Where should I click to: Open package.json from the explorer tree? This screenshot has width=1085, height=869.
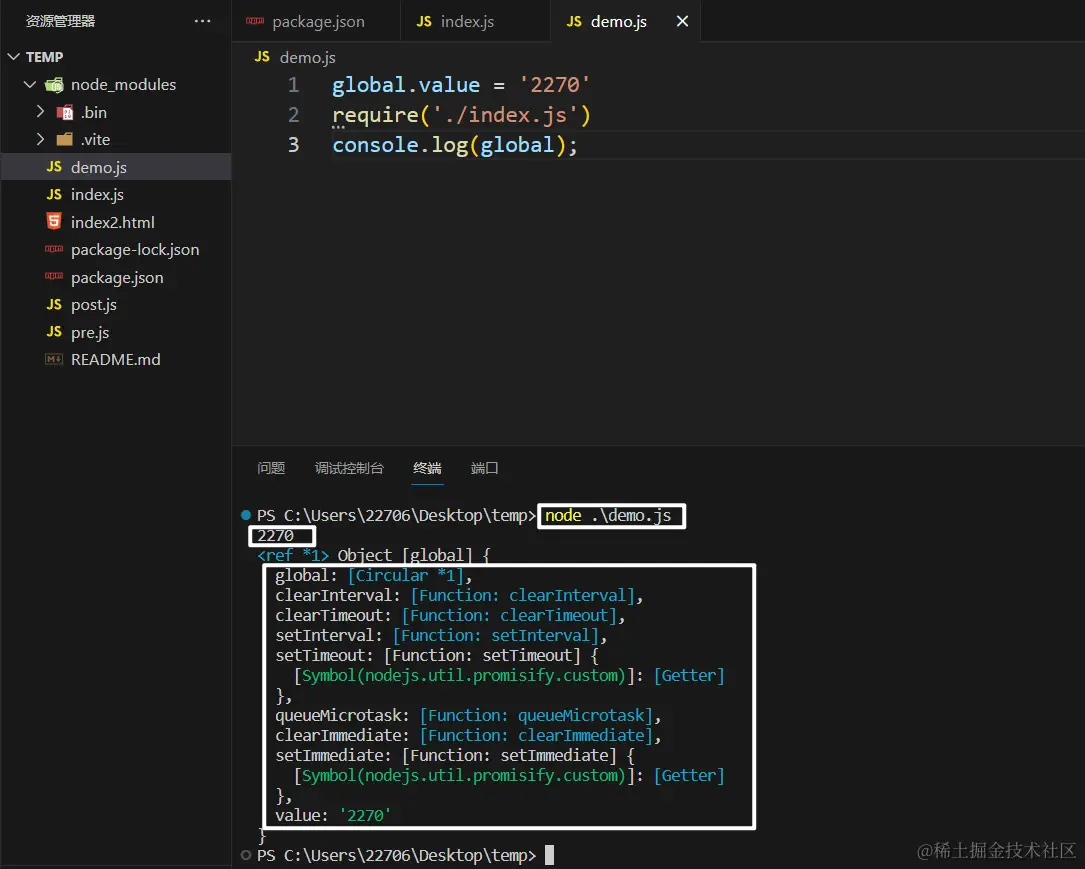116,277
